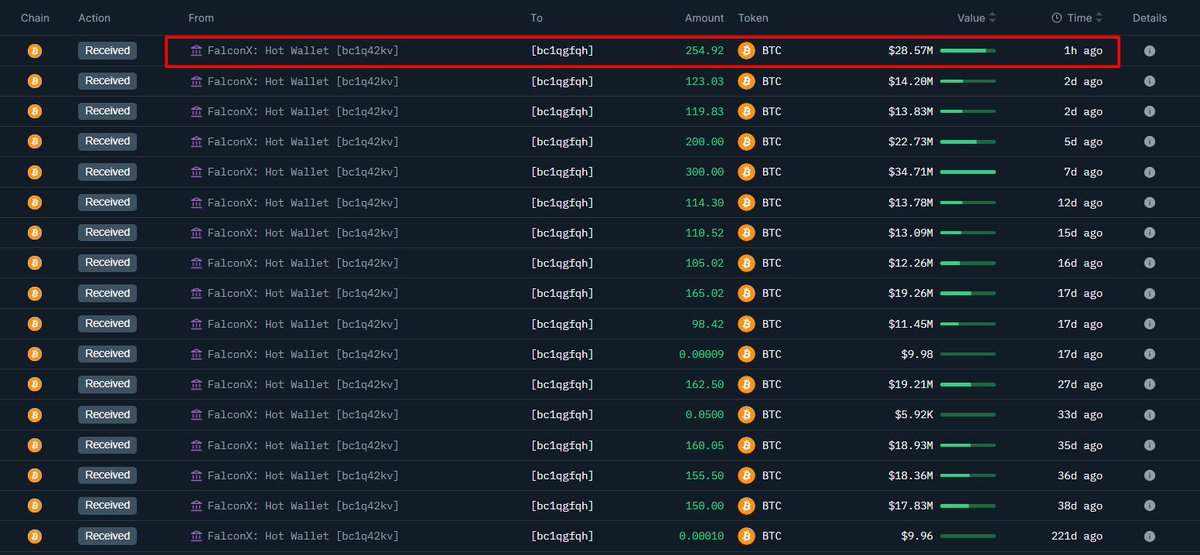The height and width of the screenshot is (555, 1200).
Task: Open details info icon for 105.02 BTC row
Action: tap(1149, 263)
